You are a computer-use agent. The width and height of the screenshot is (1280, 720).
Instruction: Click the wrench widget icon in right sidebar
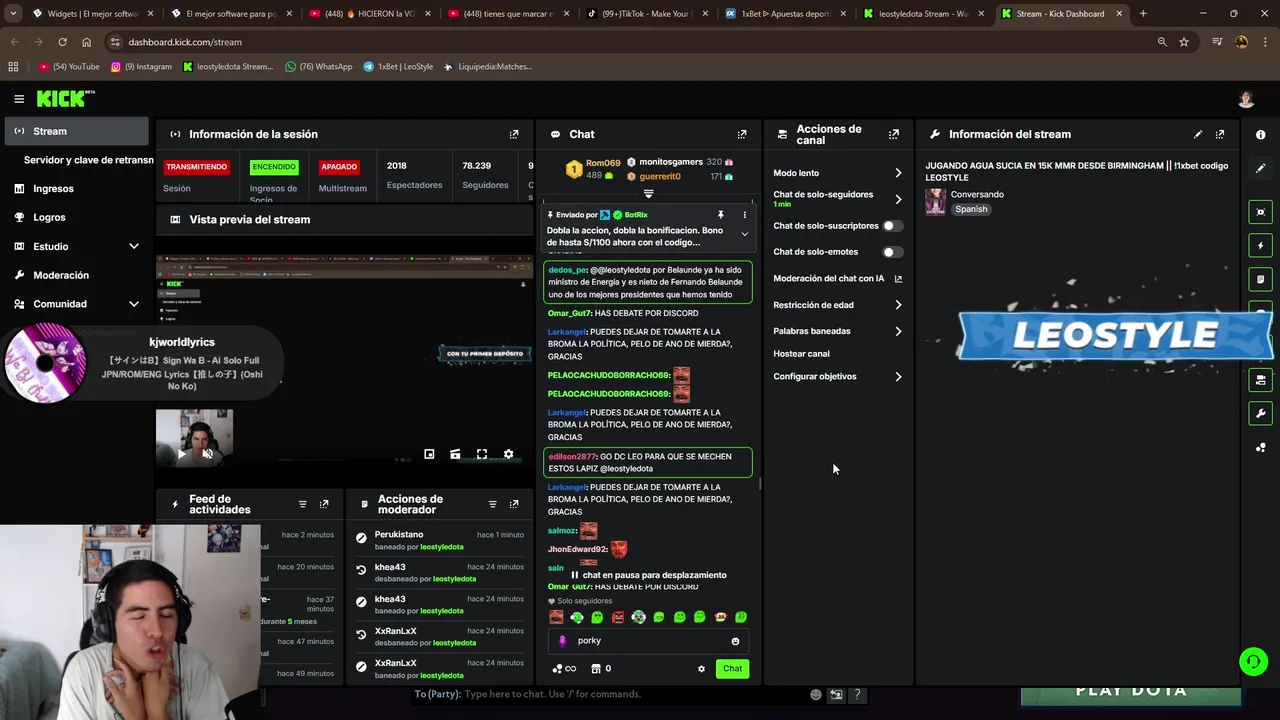click(1260, 414)
